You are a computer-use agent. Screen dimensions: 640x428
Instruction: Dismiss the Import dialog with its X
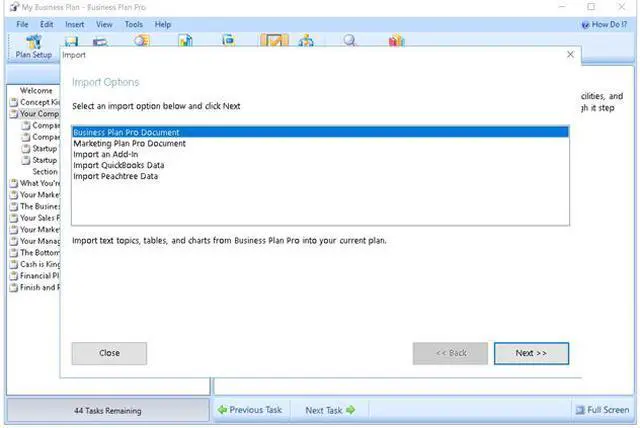570,55
